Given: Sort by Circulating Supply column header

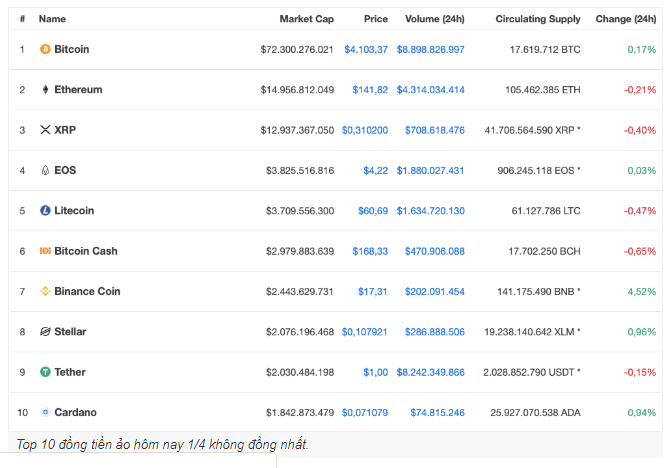Looking at the screenshot, I should pos(538,19).
